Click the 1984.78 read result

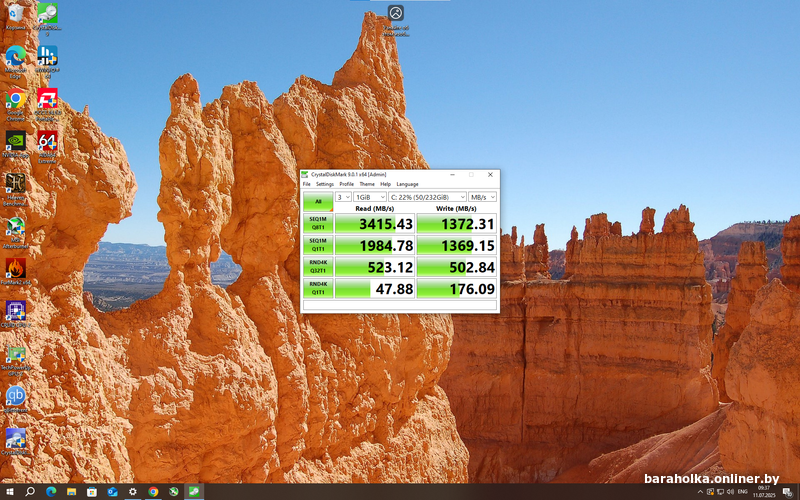click(x=374, y=245)
